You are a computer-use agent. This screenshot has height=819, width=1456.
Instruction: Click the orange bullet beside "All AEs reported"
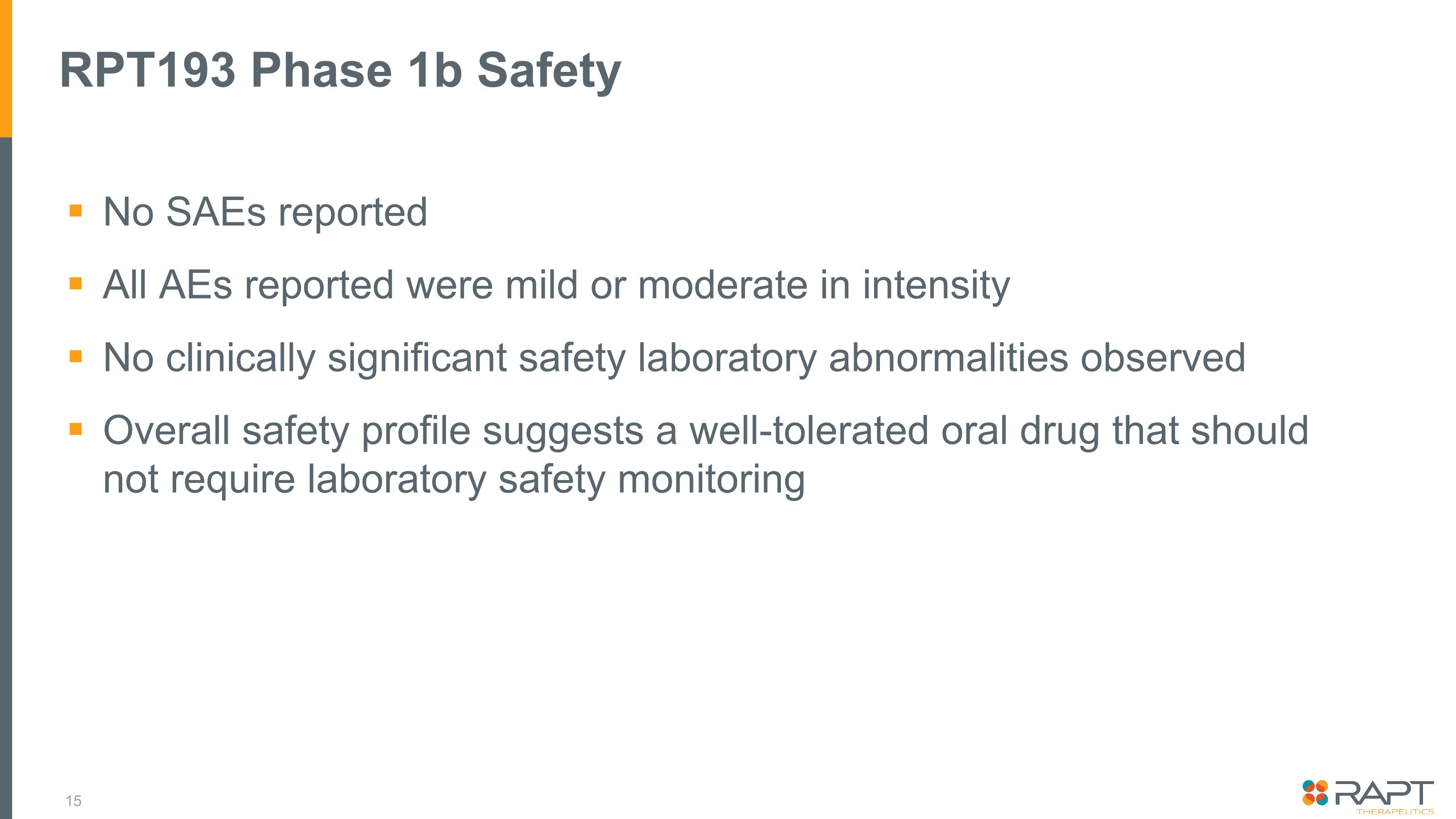(76, 283)
